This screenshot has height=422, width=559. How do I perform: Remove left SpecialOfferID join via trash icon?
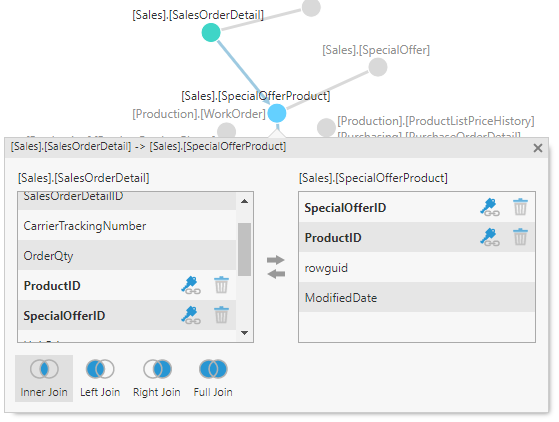(221, 315)
